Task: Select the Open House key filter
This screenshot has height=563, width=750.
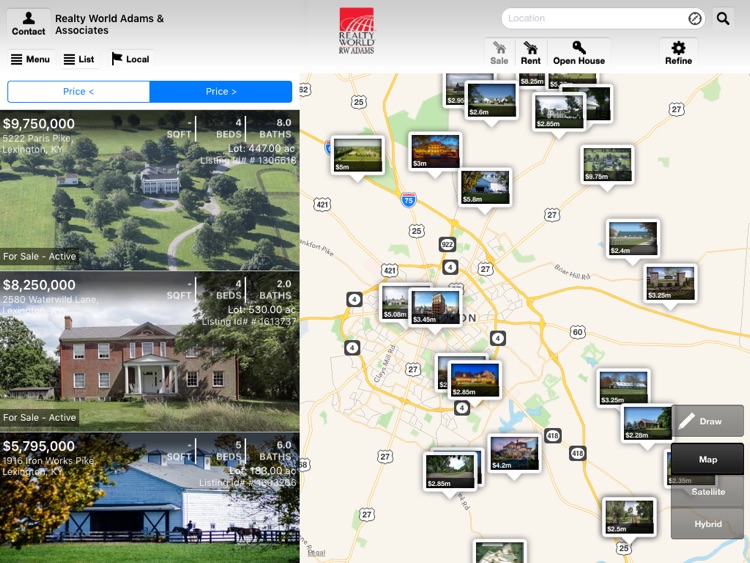Action: coord(579,53)
